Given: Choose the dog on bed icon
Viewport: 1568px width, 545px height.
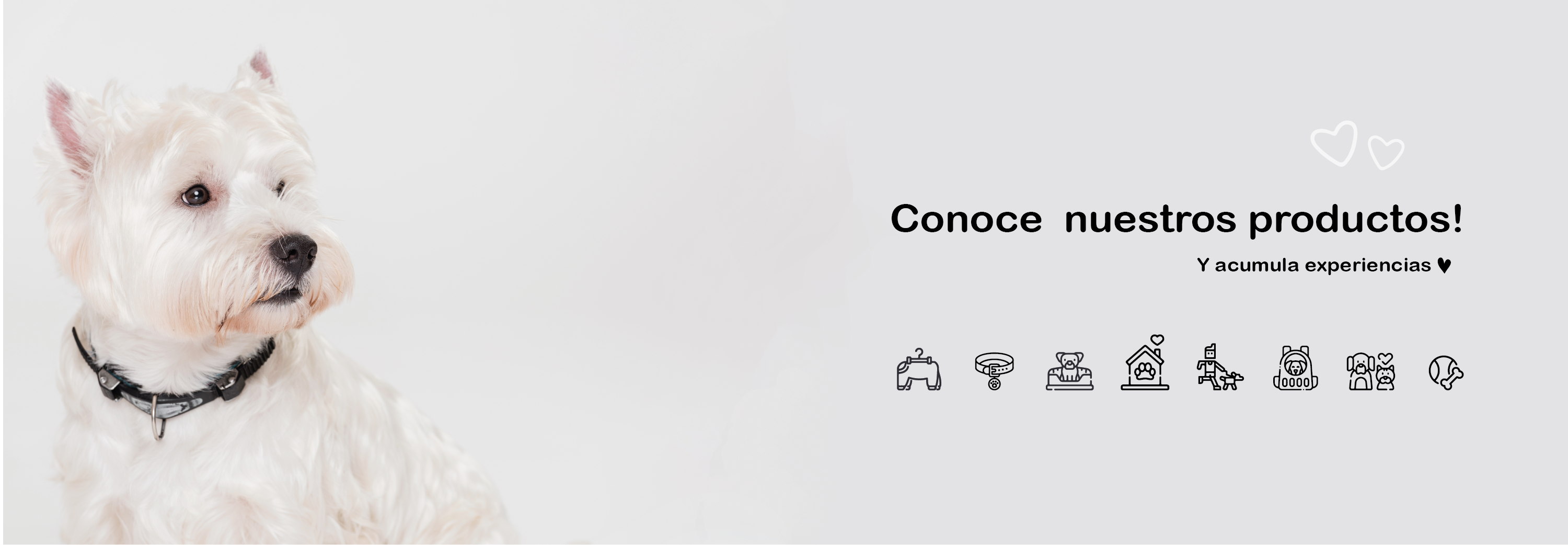Looking at the screenshot, I should (1069, 371).
